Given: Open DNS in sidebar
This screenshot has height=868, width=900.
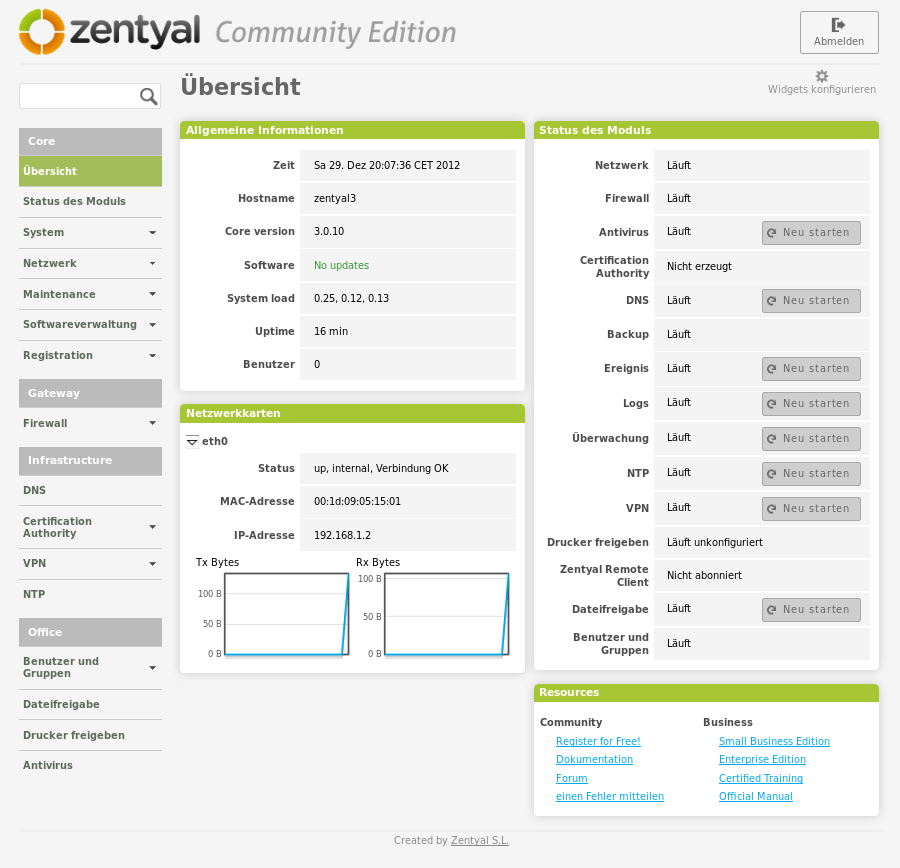Looking at the screenshot, I should 90,490.
